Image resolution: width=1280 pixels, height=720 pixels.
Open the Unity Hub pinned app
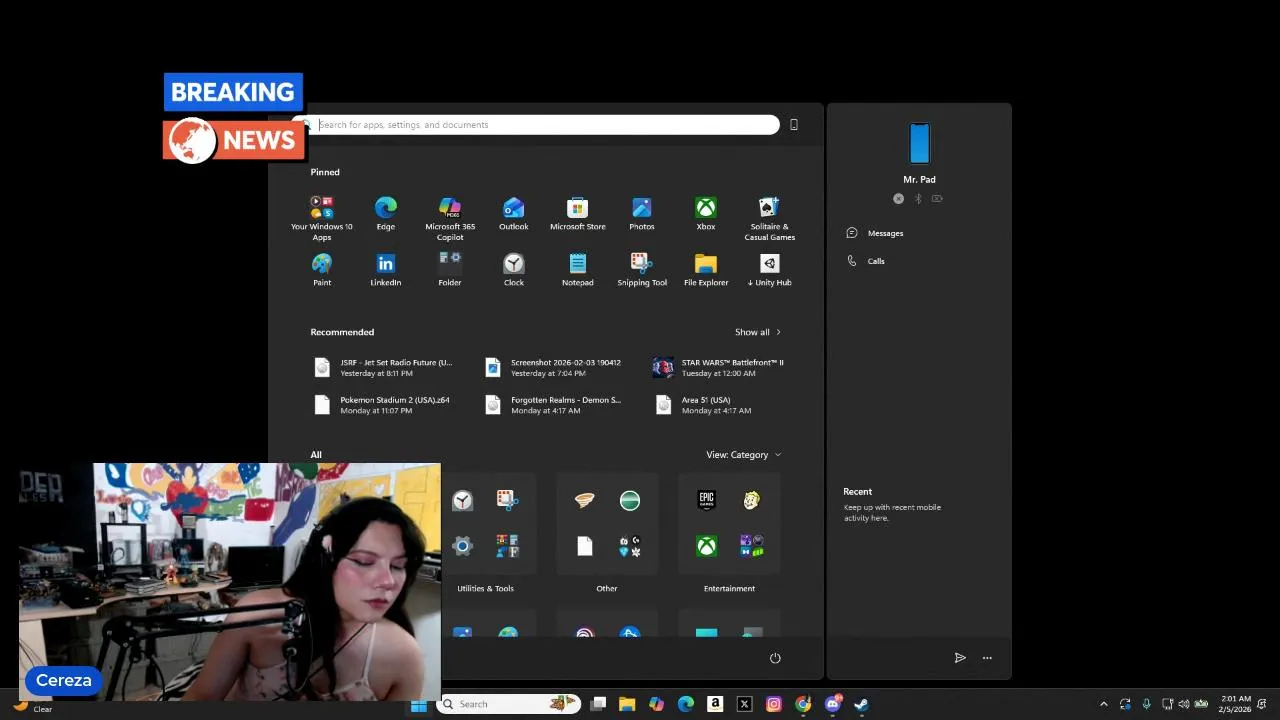coord(770,270)
